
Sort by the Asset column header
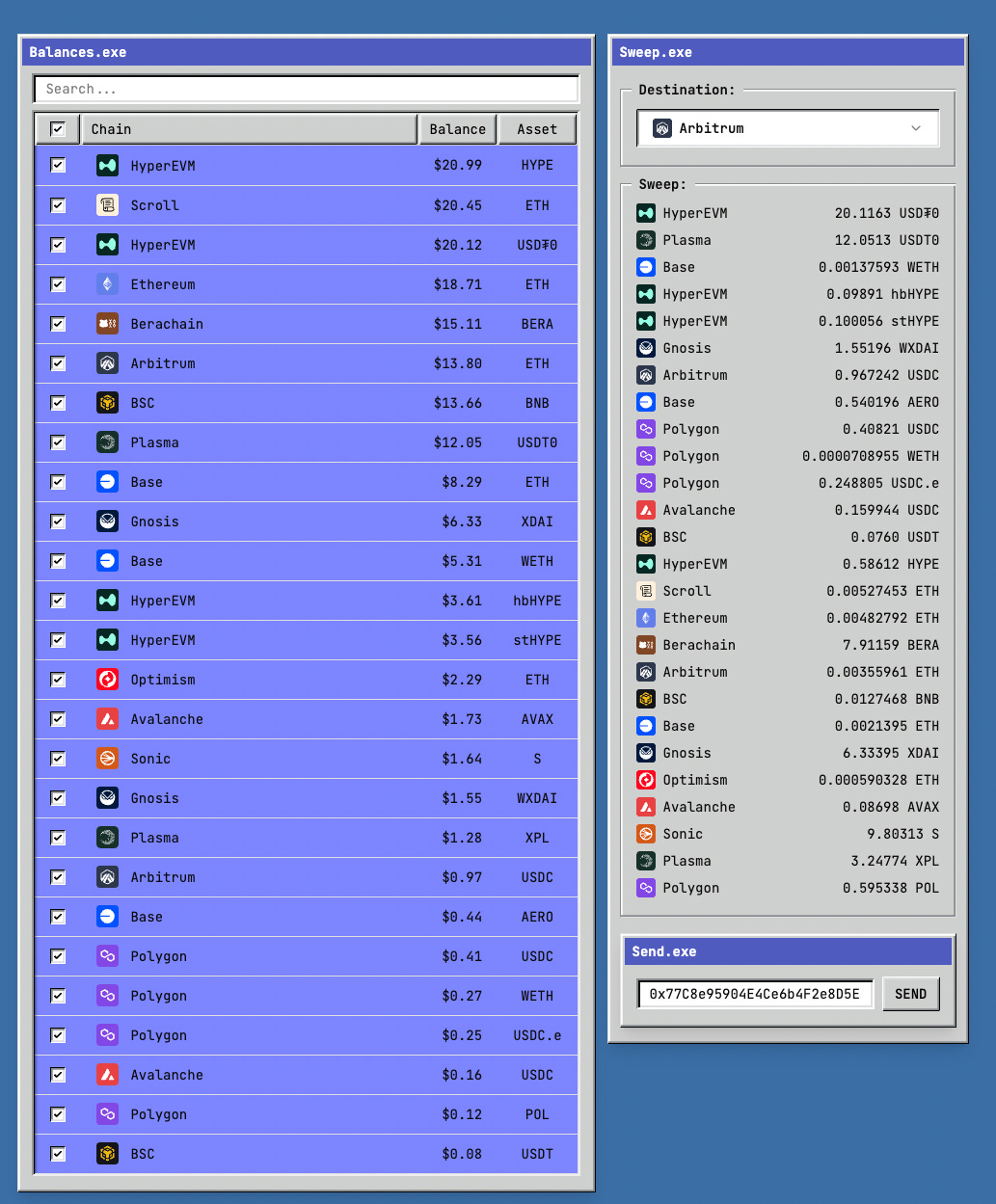pos(537,129)
